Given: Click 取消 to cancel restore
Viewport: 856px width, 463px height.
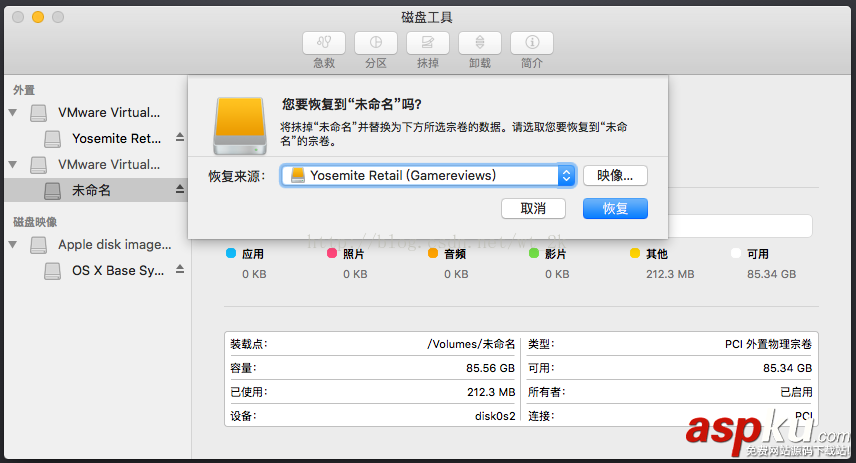Looking at the screenshot, I should 533,209.
